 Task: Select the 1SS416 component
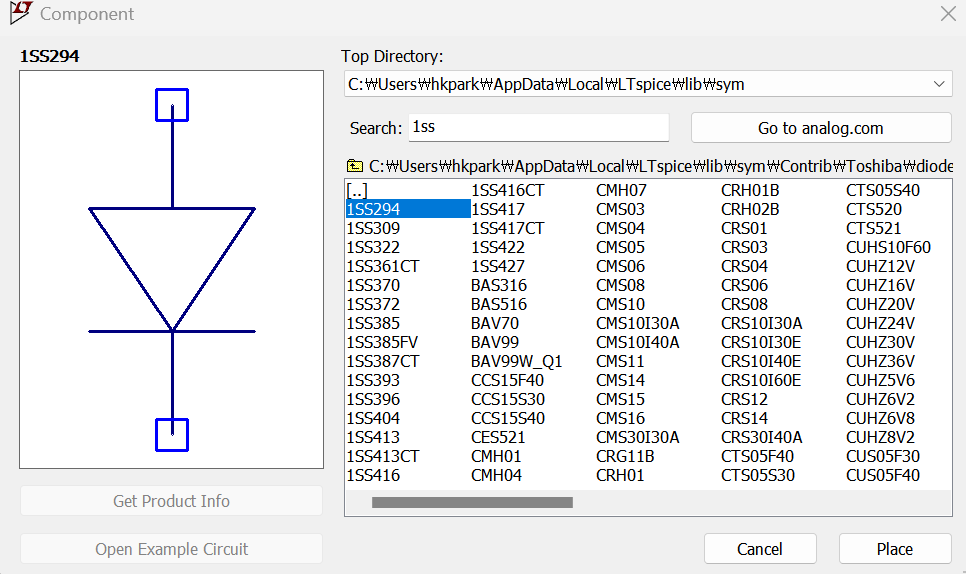pos(373,475)
